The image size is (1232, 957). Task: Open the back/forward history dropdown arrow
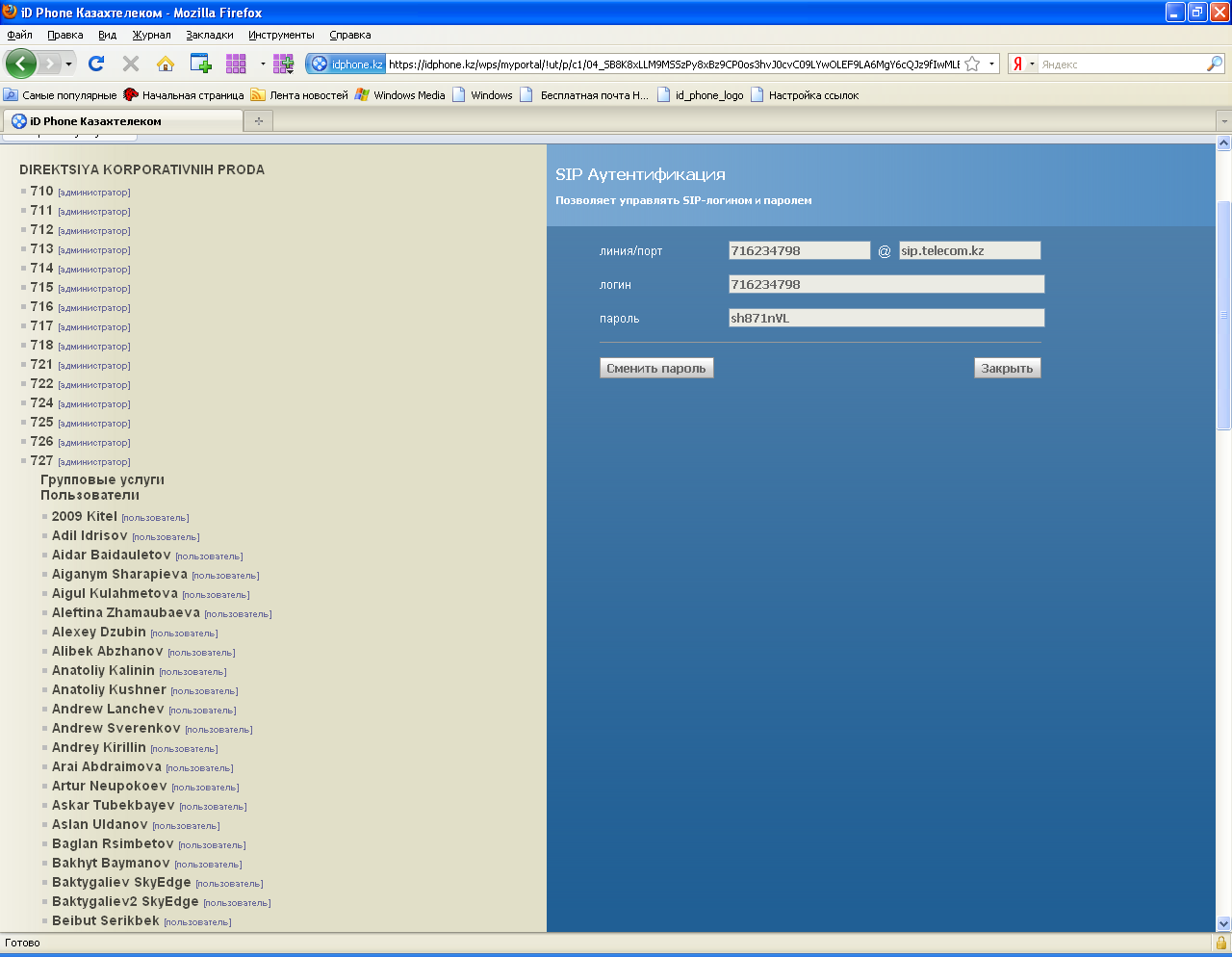click(68, 64)
